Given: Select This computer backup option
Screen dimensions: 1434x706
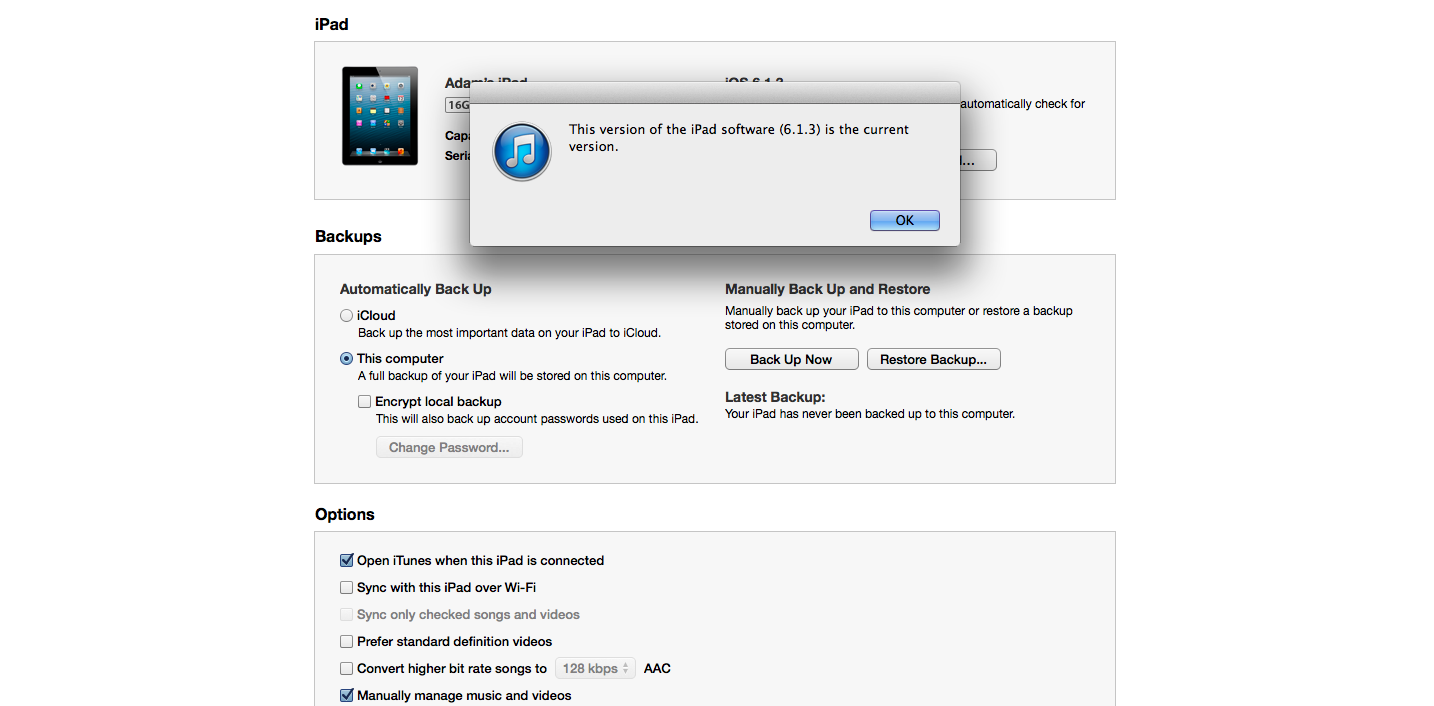Looking at the screenshot, I should [346, 358].
